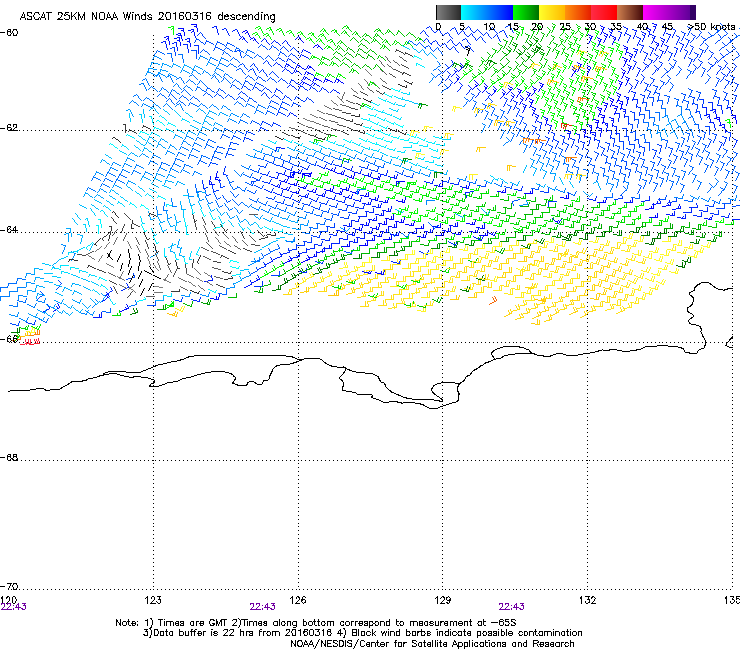This screenshot has height=650, width=740.
Task: Click the title "ASCAT 25KM NOAA Winds 20160316 descending"
Action: (147, 16)
